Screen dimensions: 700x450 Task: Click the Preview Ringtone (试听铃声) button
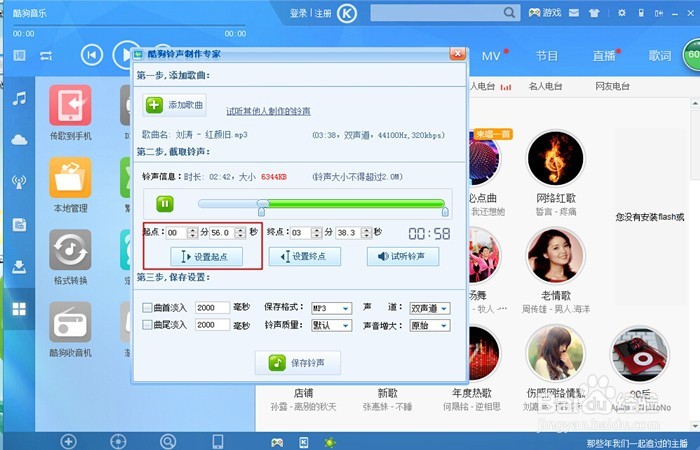pyautogui.click(x=403, y=257)
